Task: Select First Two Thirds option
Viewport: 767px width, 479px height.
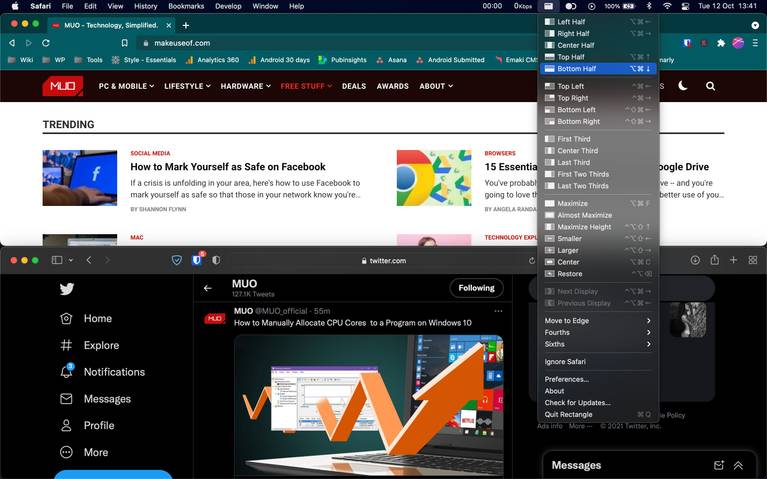Action: click(x=598, y=174)
